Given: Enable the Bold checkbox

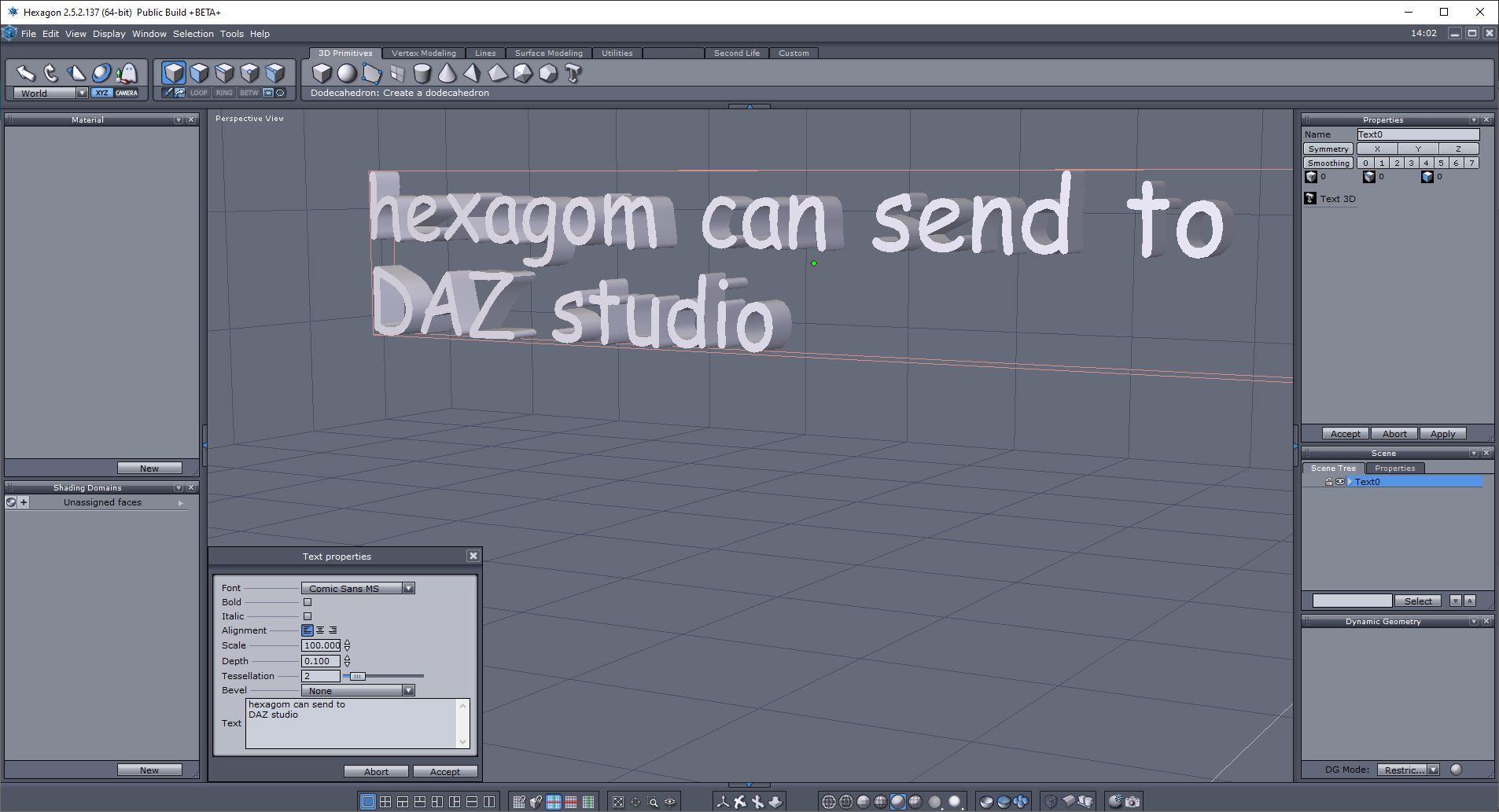Looking at the screenshot, I should click(x=308, y=602).
